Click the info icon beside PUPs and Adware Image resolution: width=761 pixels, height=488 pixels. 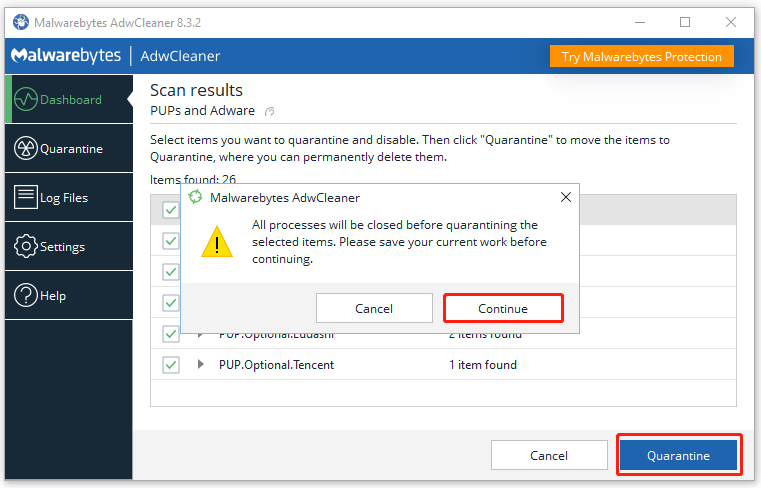269,112
